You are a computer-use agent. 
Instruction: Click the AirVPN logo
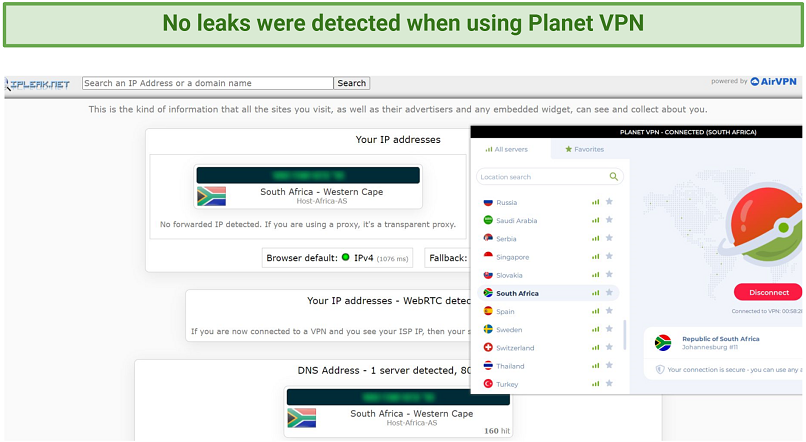pyautogui.click(x=775, y=82)
